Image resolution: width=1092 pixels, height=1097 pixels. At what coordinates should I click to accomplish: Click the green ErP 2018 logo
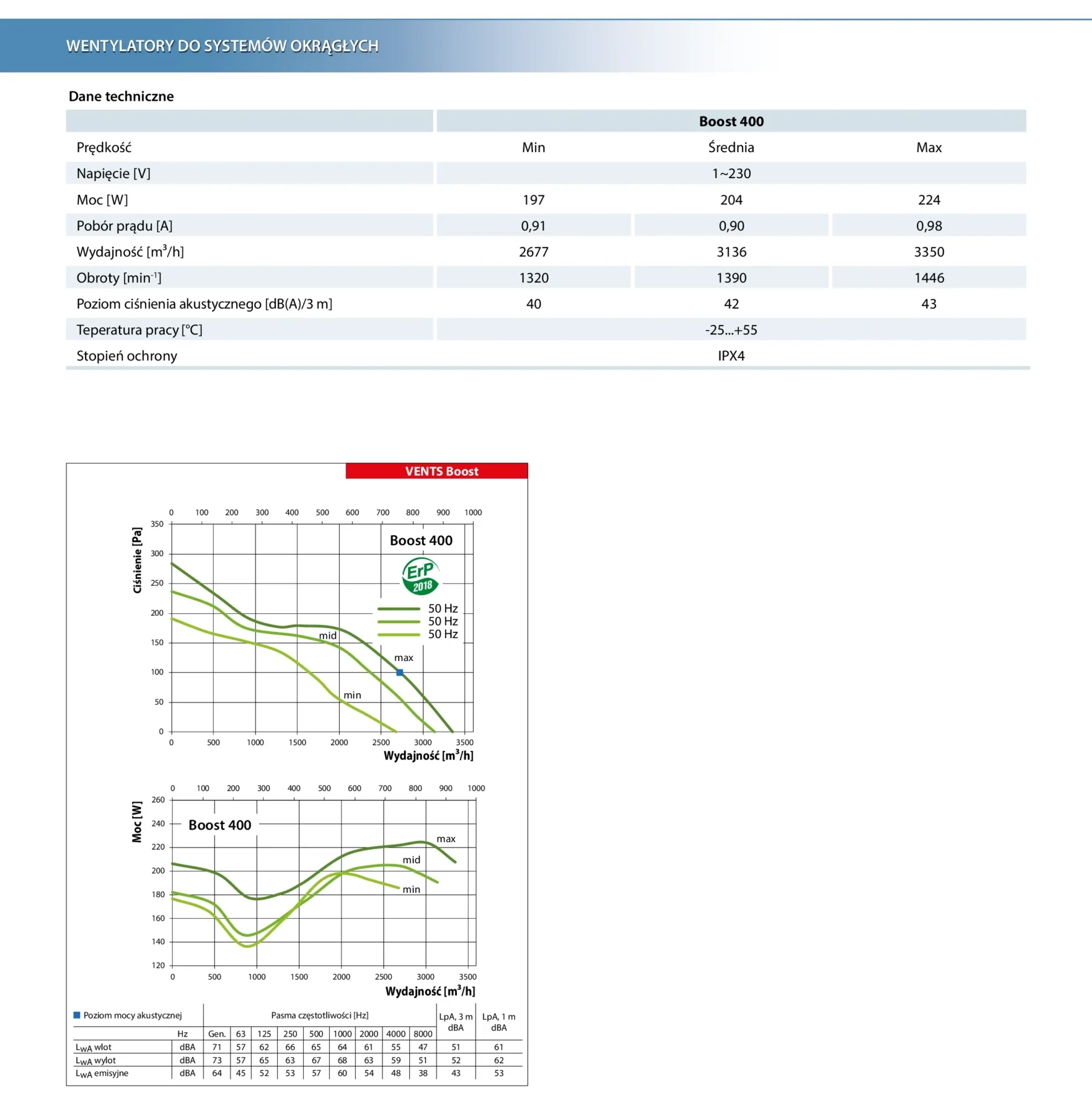click(421, 577)
